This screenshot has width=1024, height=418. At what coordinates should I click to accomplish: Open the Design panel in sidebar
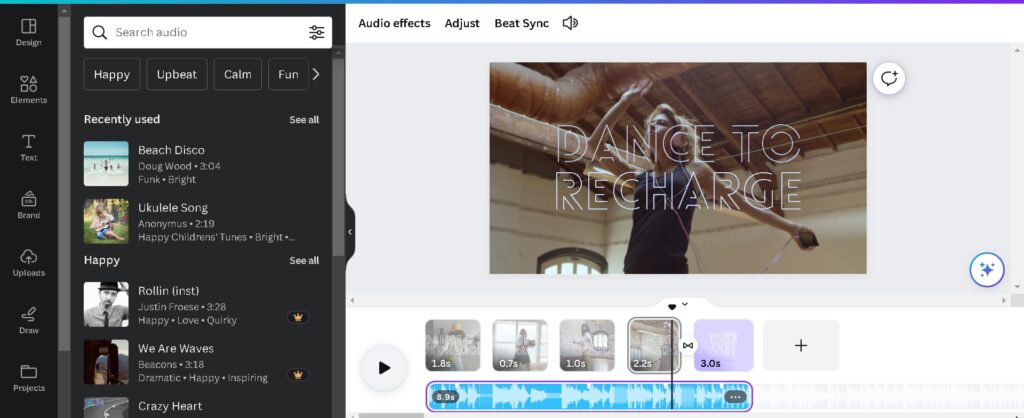(x=29, y=32)
